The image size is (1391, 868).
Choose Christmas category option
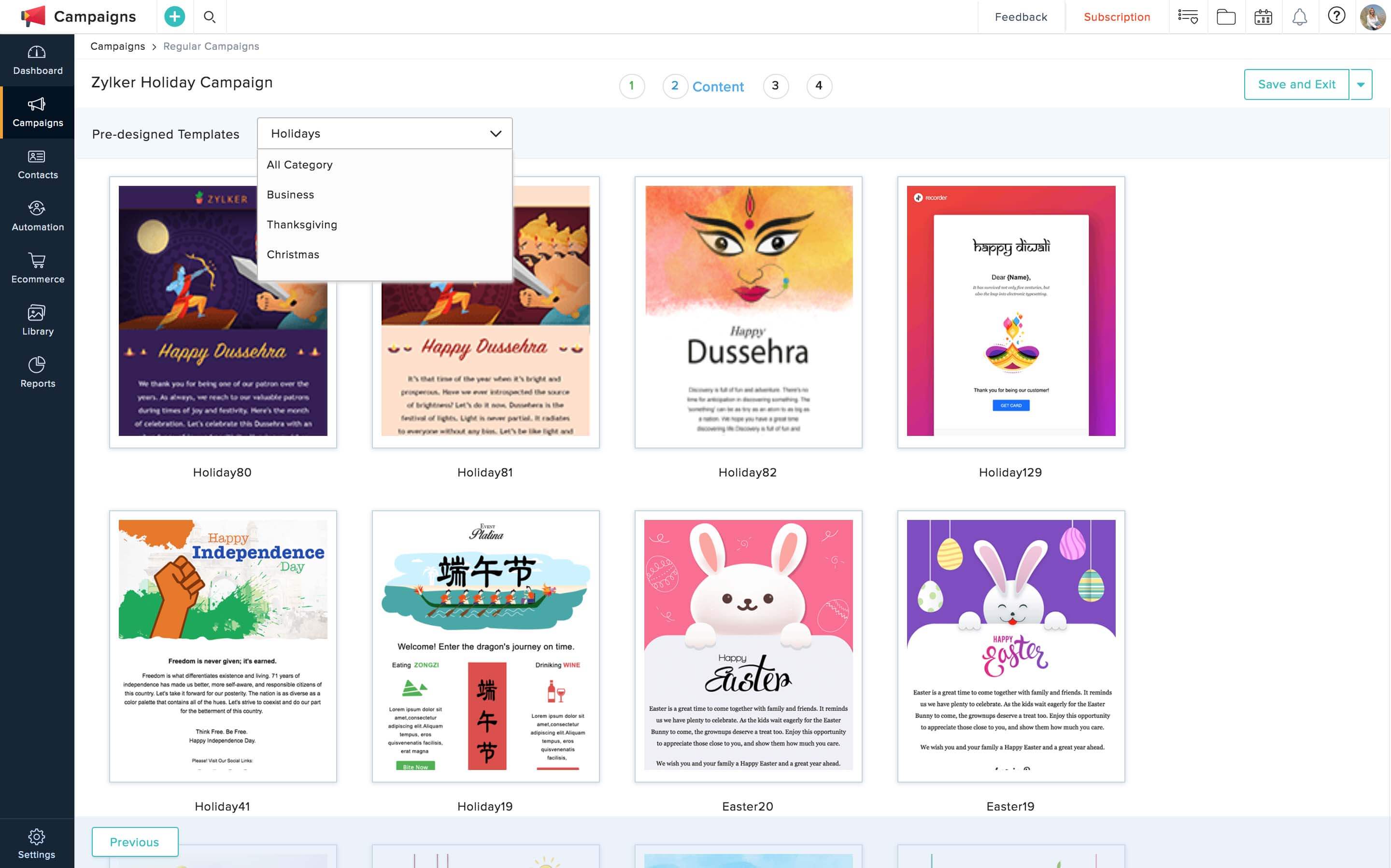pyautogui.click(x=385, y=254)
